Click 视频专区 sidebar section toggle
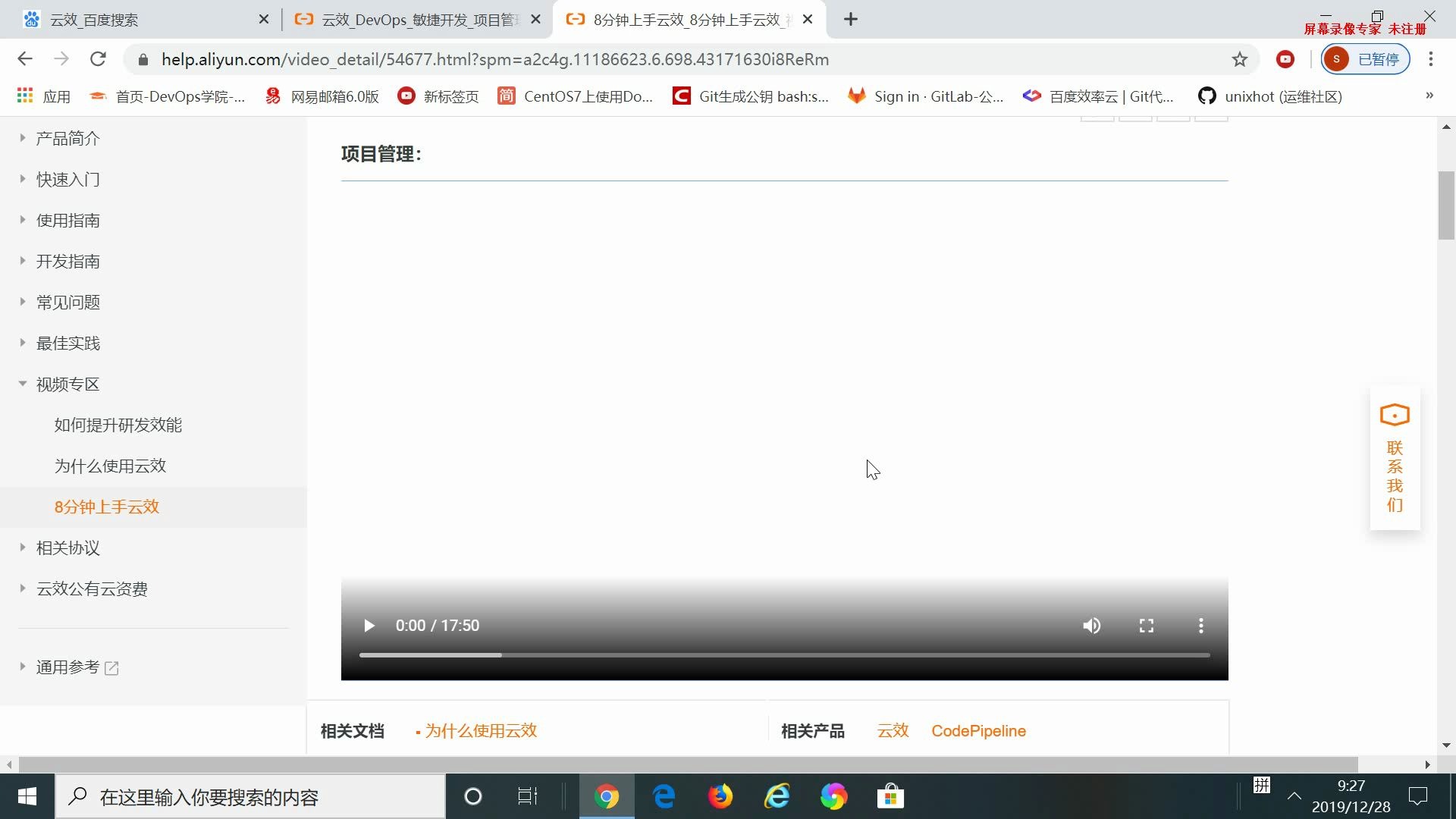This screenshot has width=1456, height=819. (x=22, y=383)
